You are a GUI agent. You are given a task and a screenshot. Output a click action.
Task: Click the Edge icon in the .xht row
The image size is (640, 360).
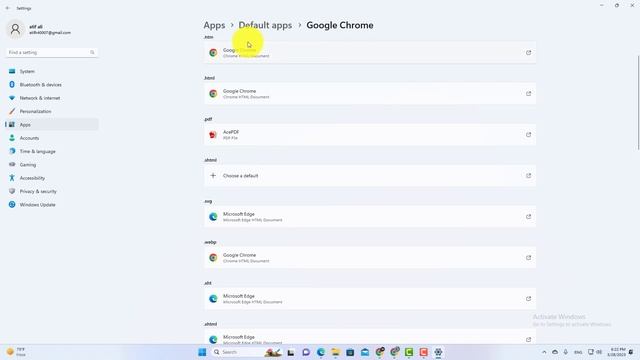click(213, 299)
